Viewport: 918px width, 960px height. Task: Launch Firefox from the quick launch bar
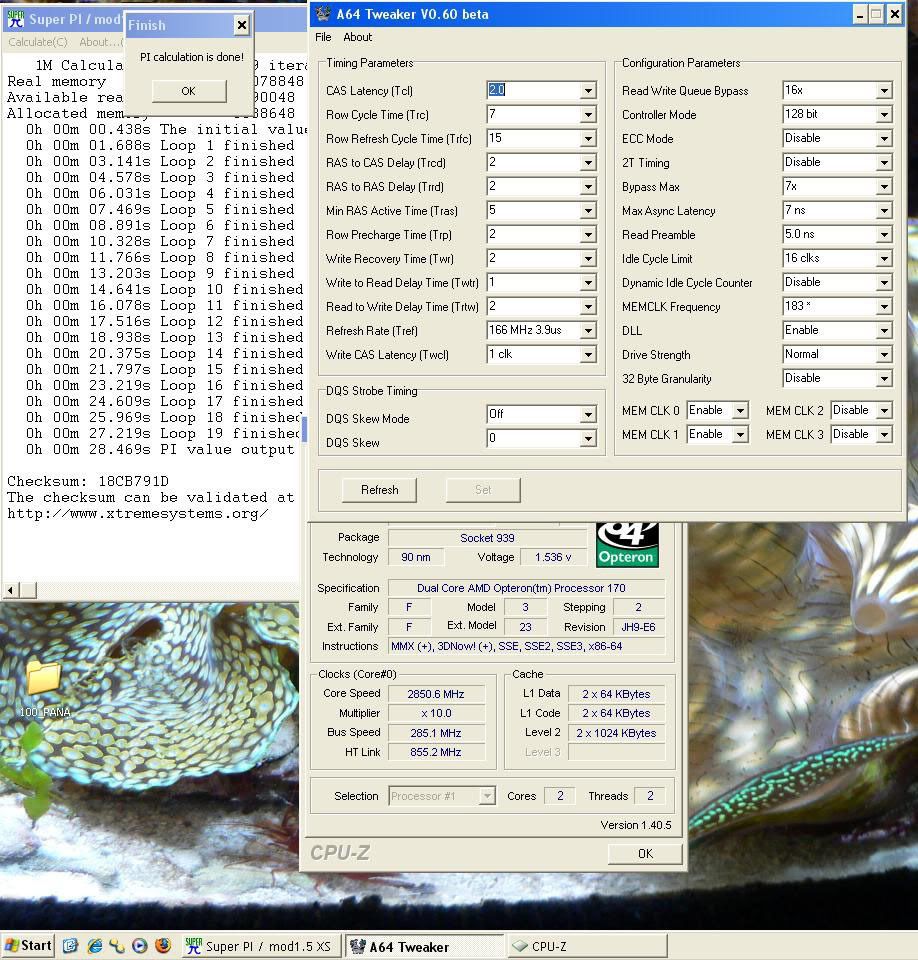[163, 945]
